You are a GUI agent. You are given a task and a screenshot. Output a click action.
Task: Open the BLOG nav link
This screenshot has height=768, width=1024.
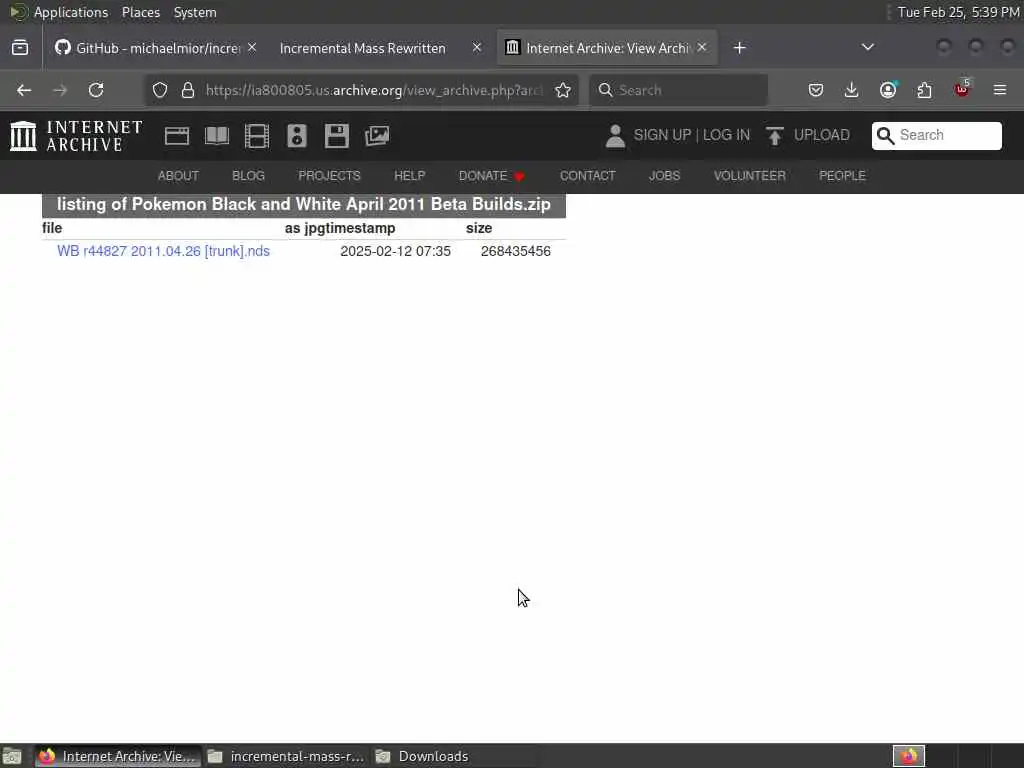point(248,176)
